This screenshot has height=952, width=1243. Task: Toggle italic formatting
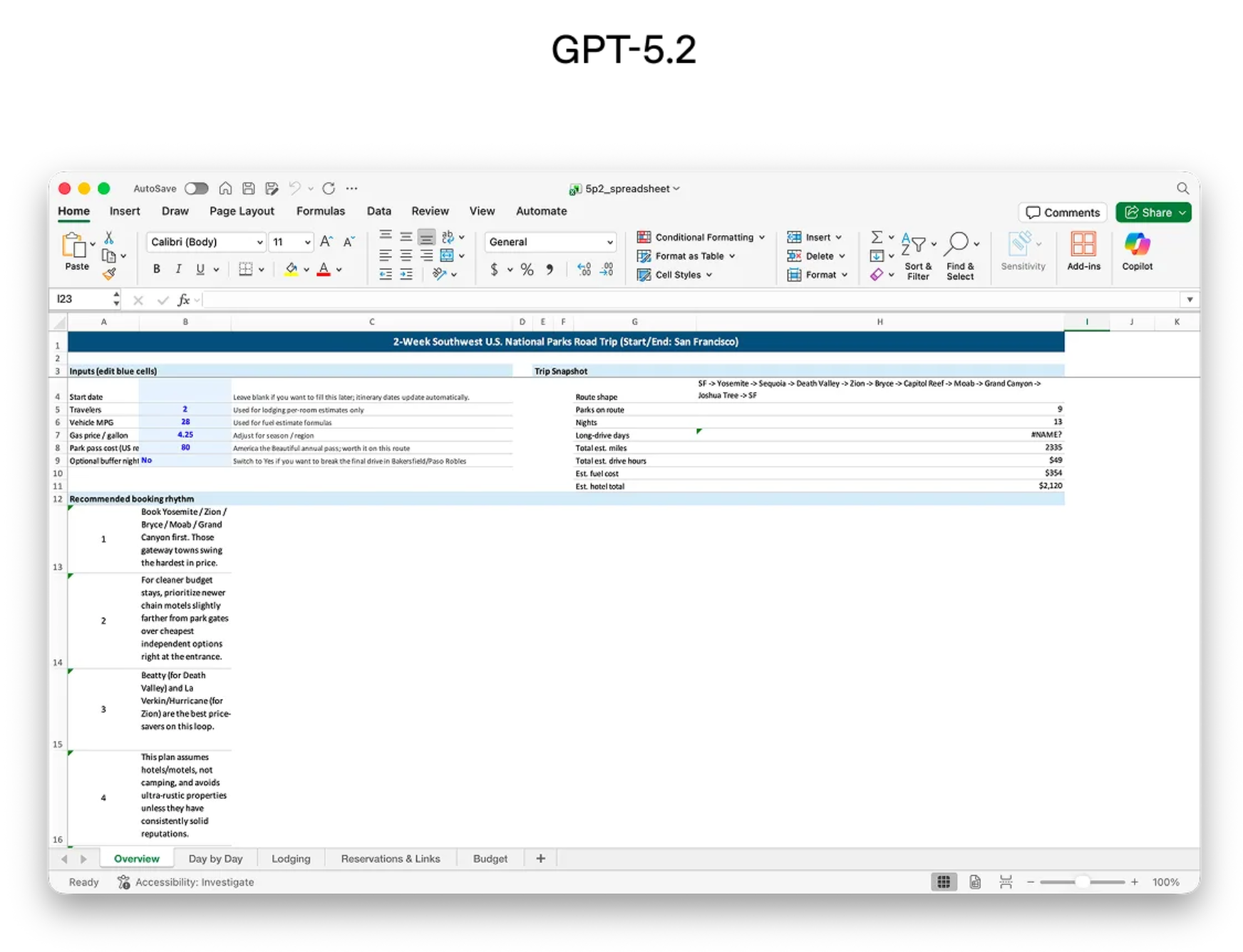pos(178,269)
